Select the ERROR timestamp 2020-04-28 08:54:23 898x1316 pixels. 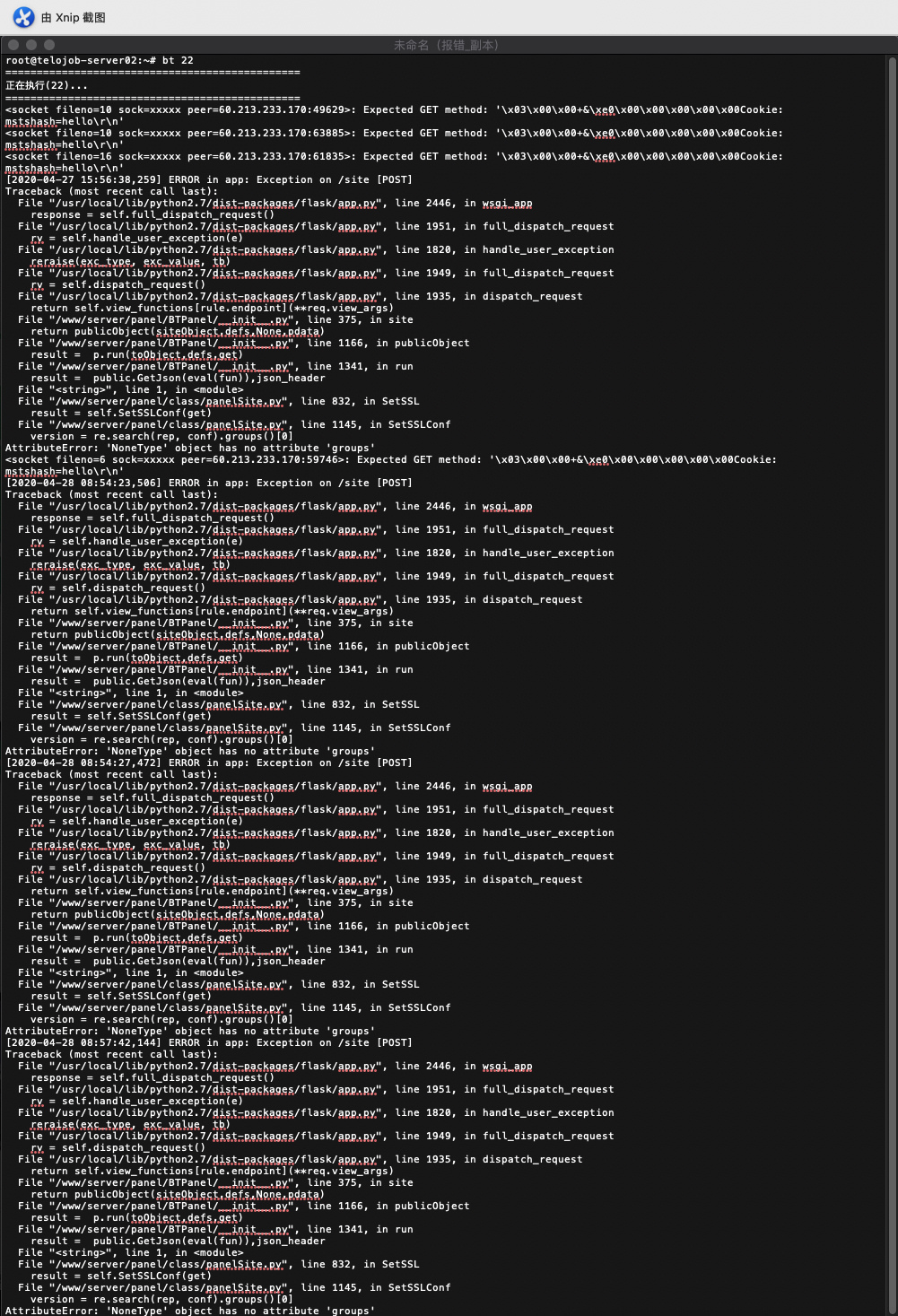78,483
